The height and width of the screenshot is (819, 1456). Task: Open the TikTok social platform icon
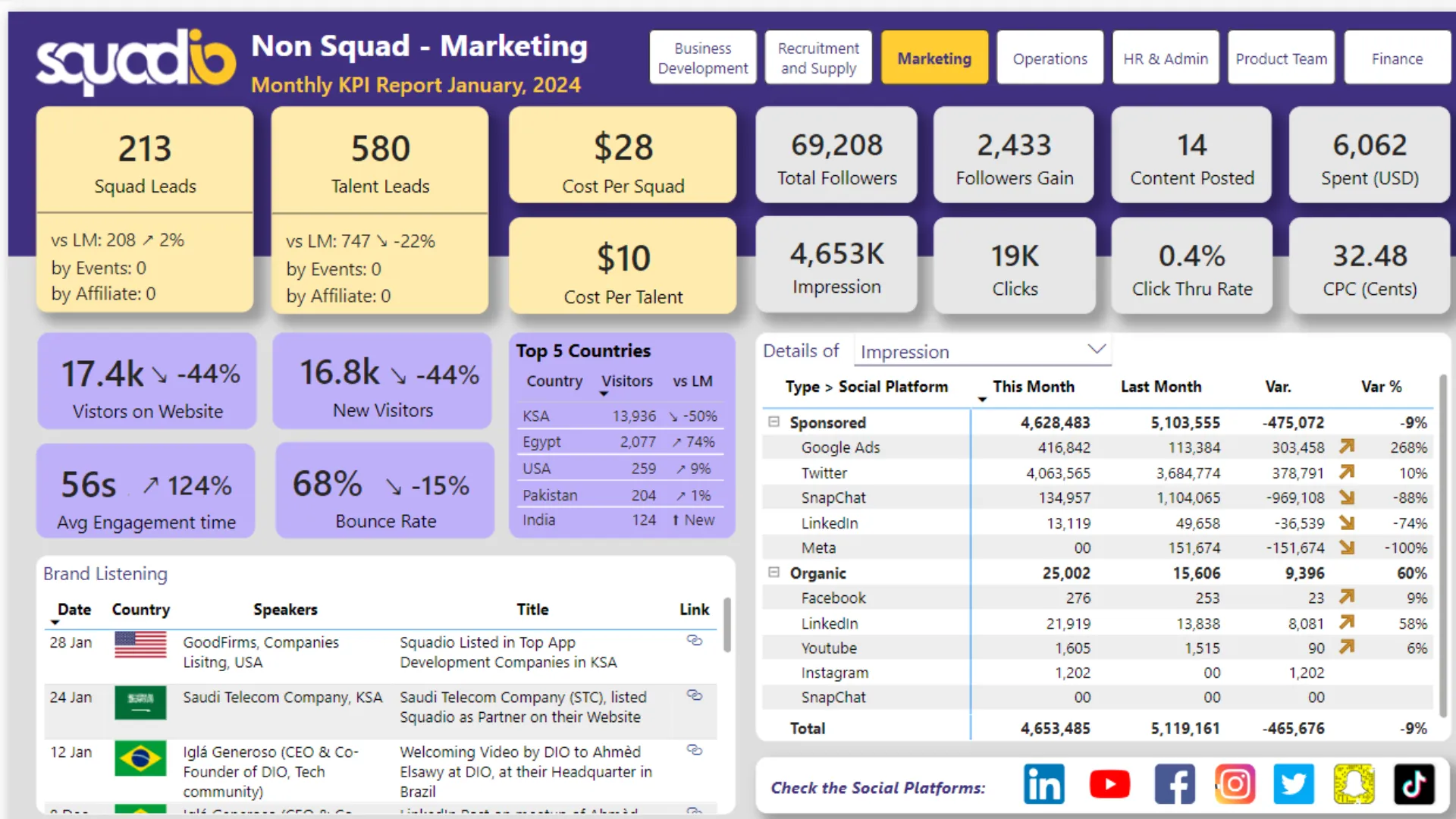pos(1414,784)
